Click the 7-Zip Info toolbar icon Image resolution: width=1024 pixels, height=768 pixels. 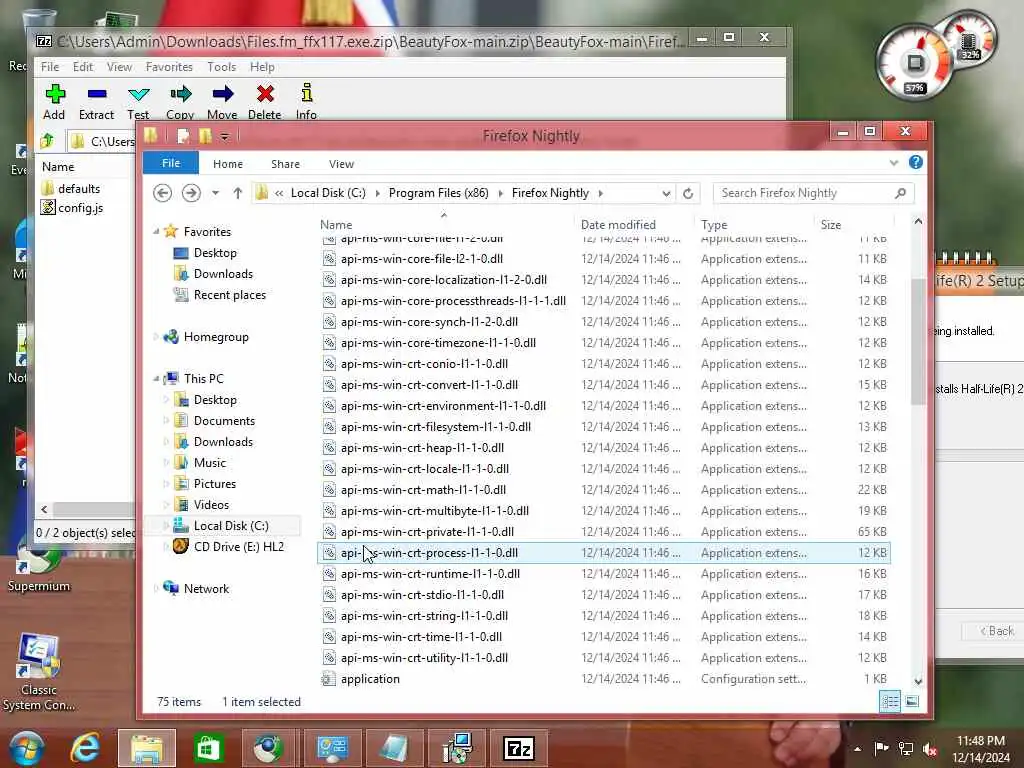point(306,93)
